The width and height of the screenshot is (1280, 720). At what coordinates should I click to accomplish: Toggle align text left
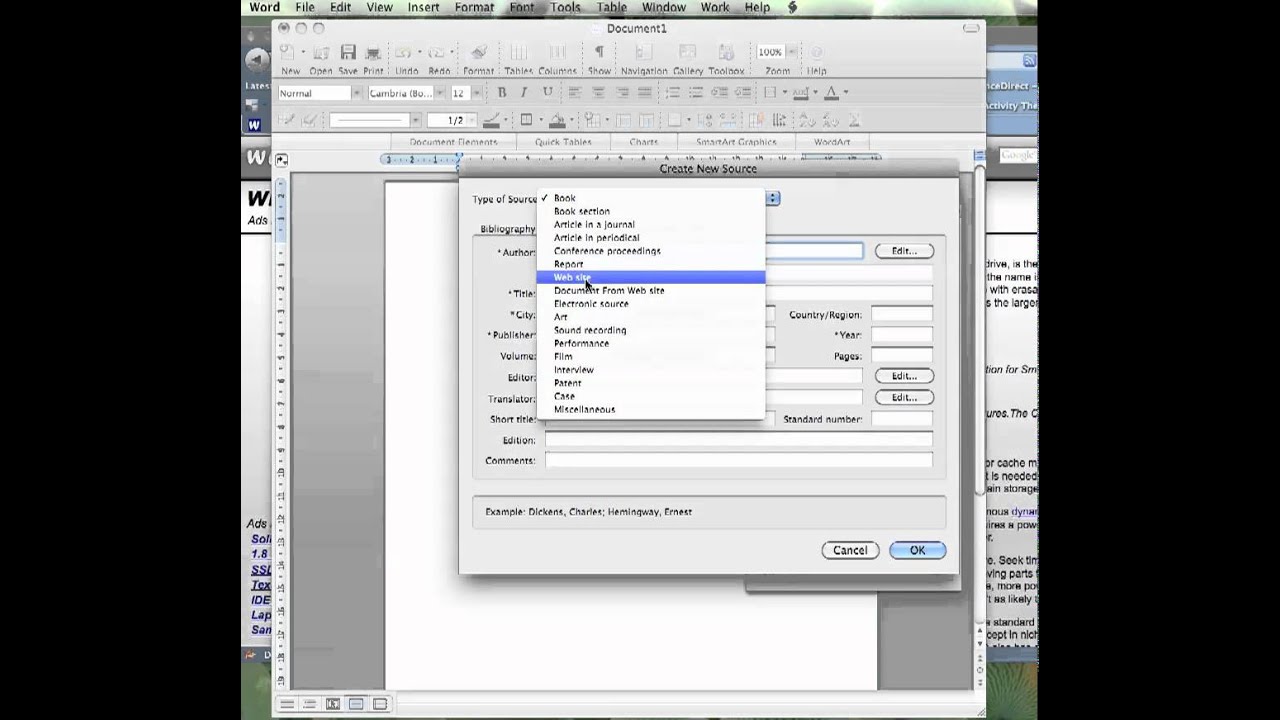pyautogui.click(x=575, y=92)
